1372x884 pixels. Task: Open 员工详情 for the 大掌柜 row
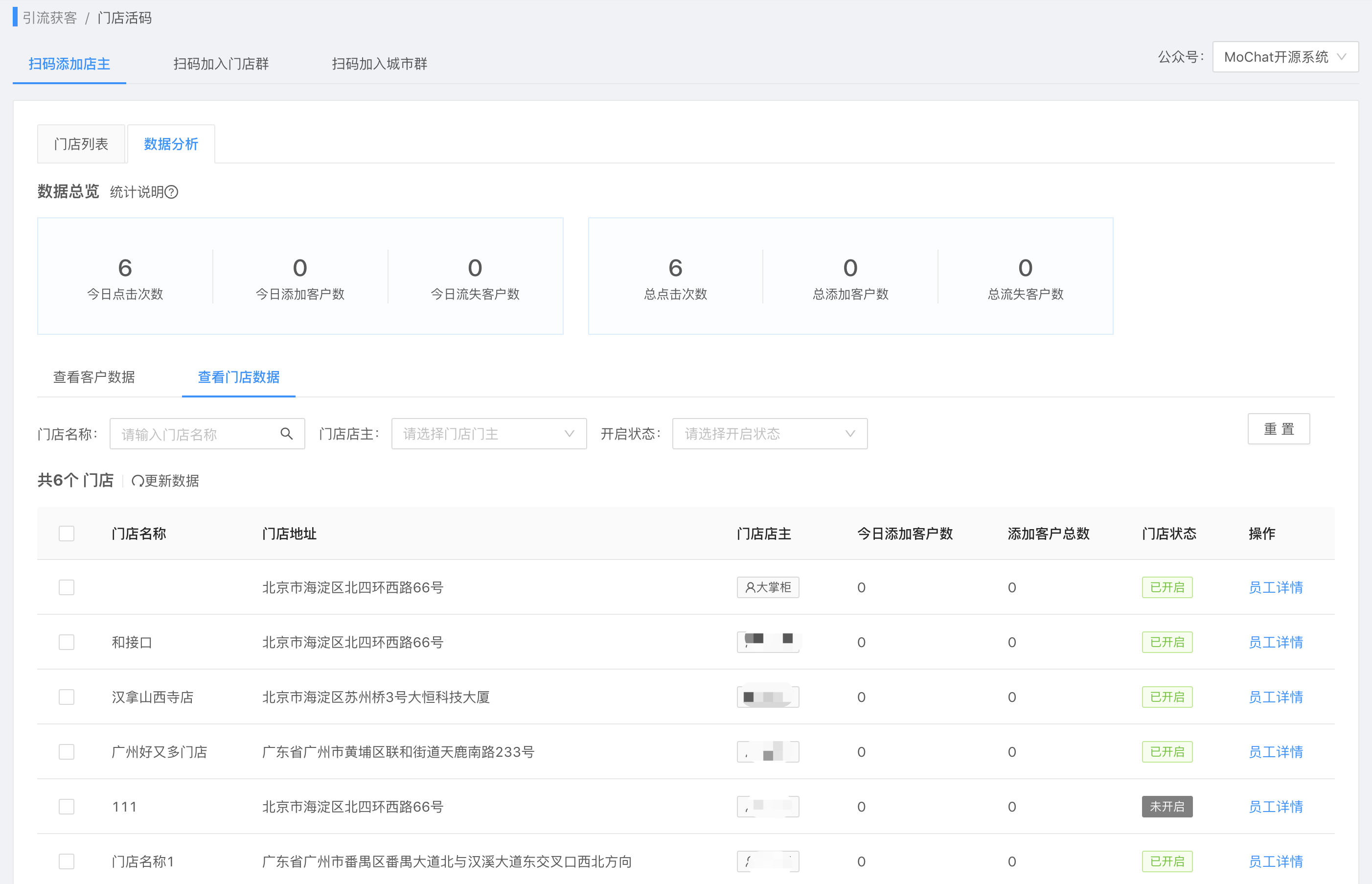point(1276,587)
